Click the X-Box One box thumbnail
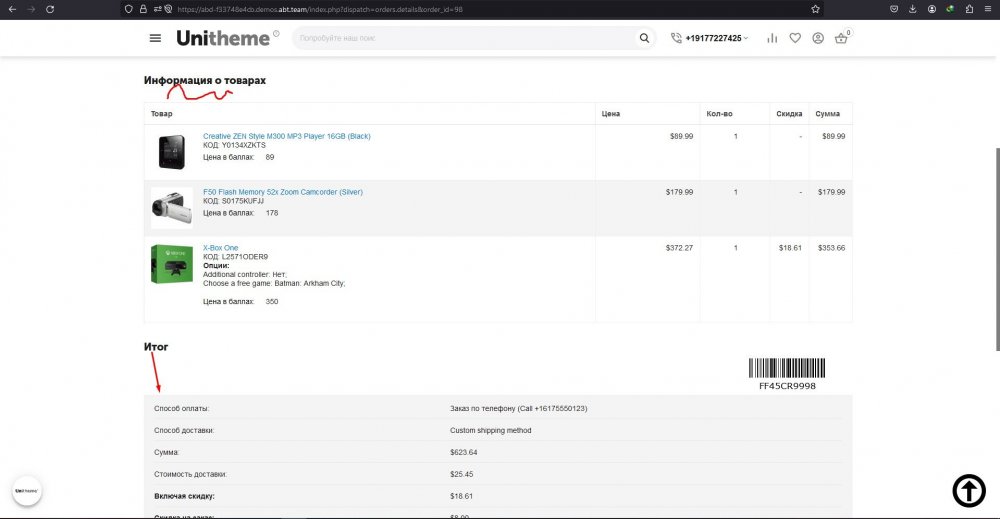1000x519 pixels. tap(172, 264)
